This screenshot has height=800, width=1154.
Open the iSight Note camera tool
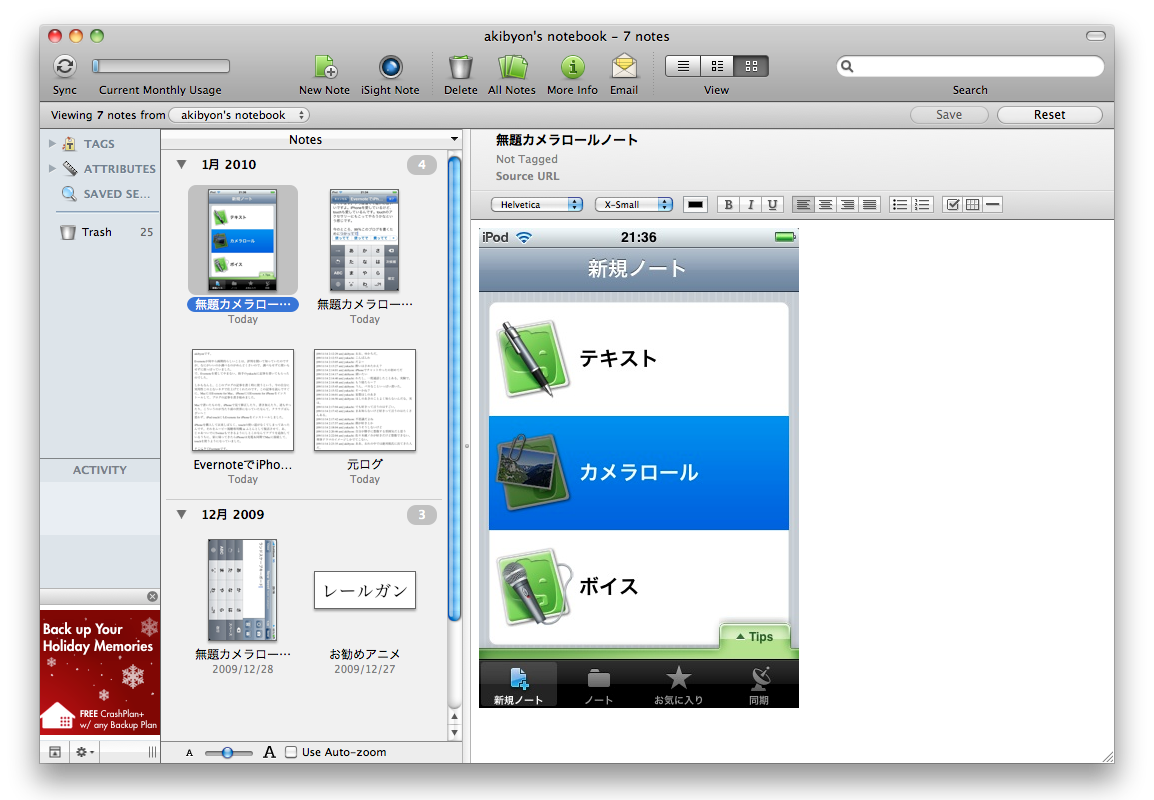click(390, 67)
